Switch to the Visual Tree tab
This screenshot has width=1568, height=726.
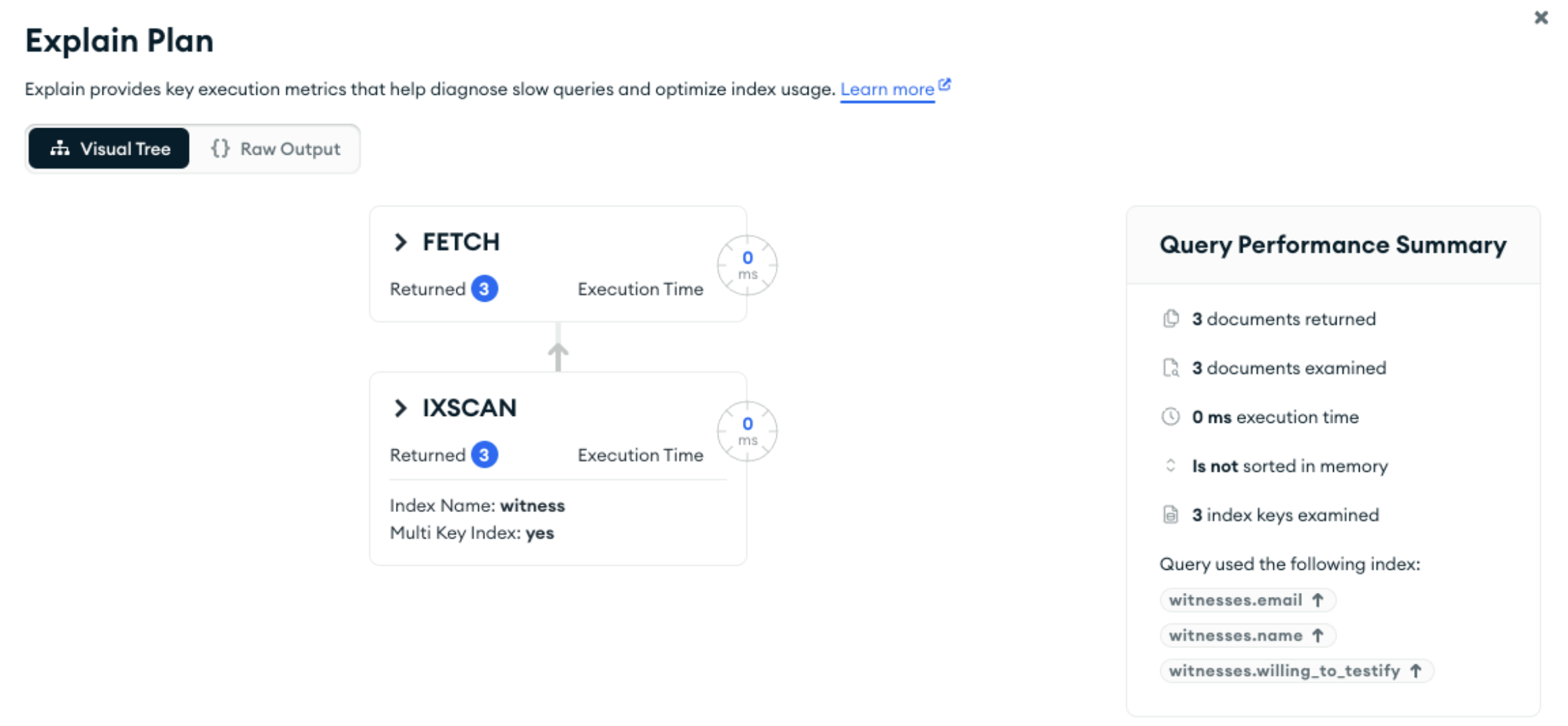coord(108,148)
